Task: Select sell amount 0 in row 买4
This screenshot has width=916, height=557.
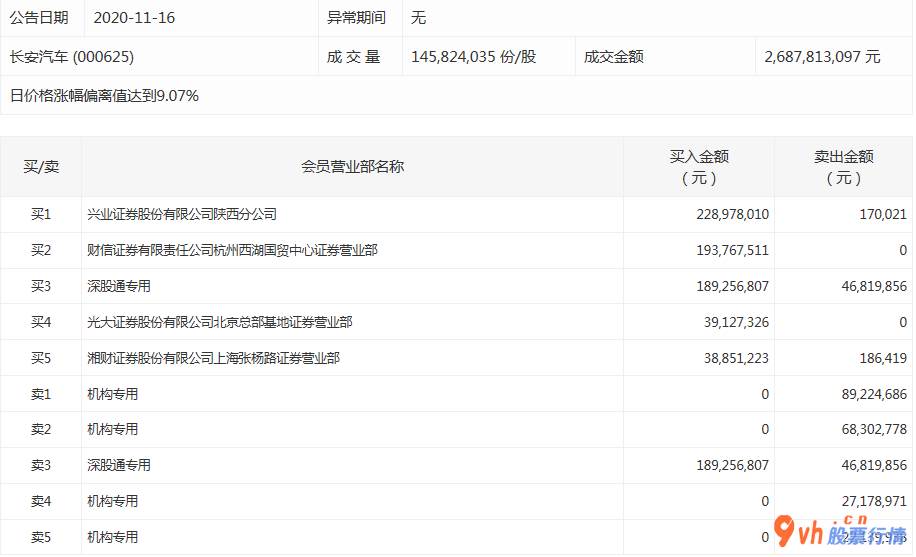Action: pyautogui.click(x=903, y=322)
